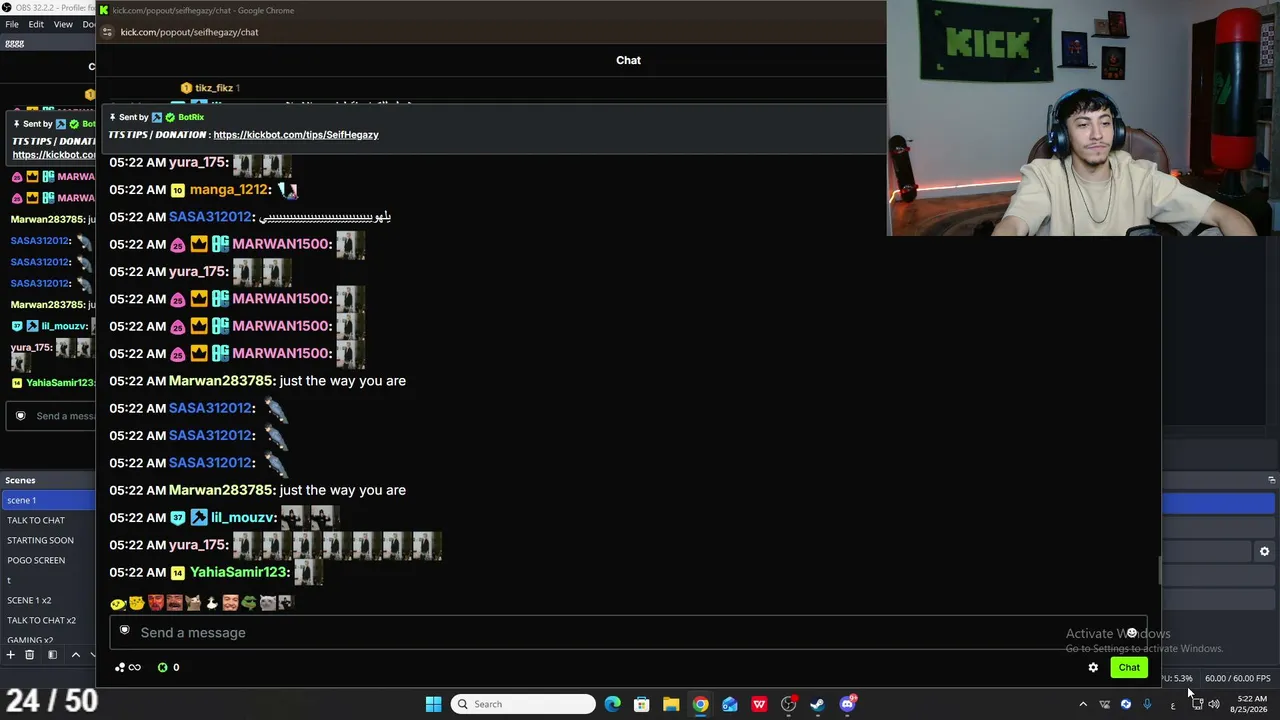1280x720 pixels.
Task: Open the Windows Start menu
Action: (433, 704)
